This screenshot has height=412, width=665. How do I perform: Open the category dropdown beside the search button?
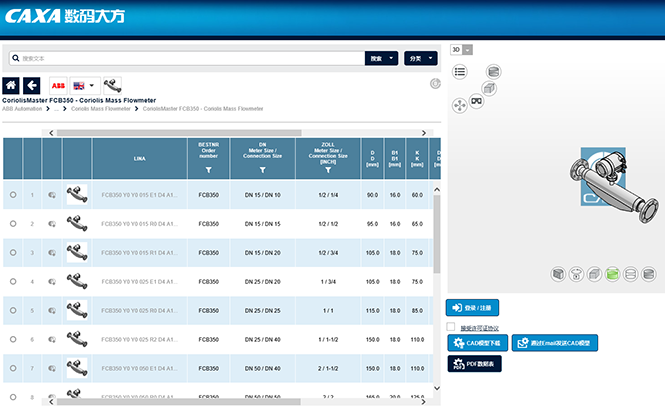[x=421, y=58]
